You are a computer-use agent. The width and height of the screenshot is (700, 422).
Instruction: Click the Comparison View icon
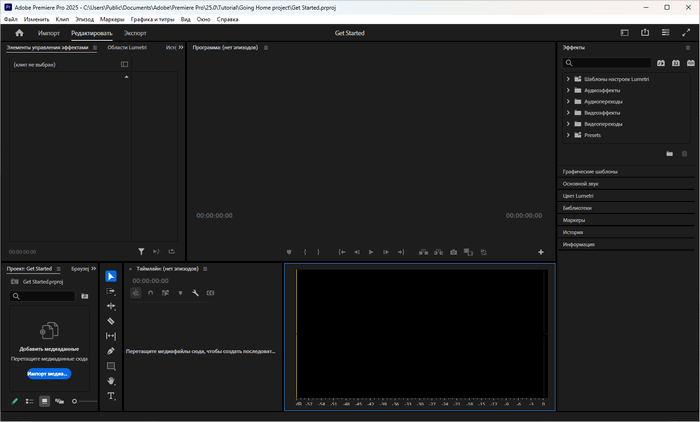468,252
